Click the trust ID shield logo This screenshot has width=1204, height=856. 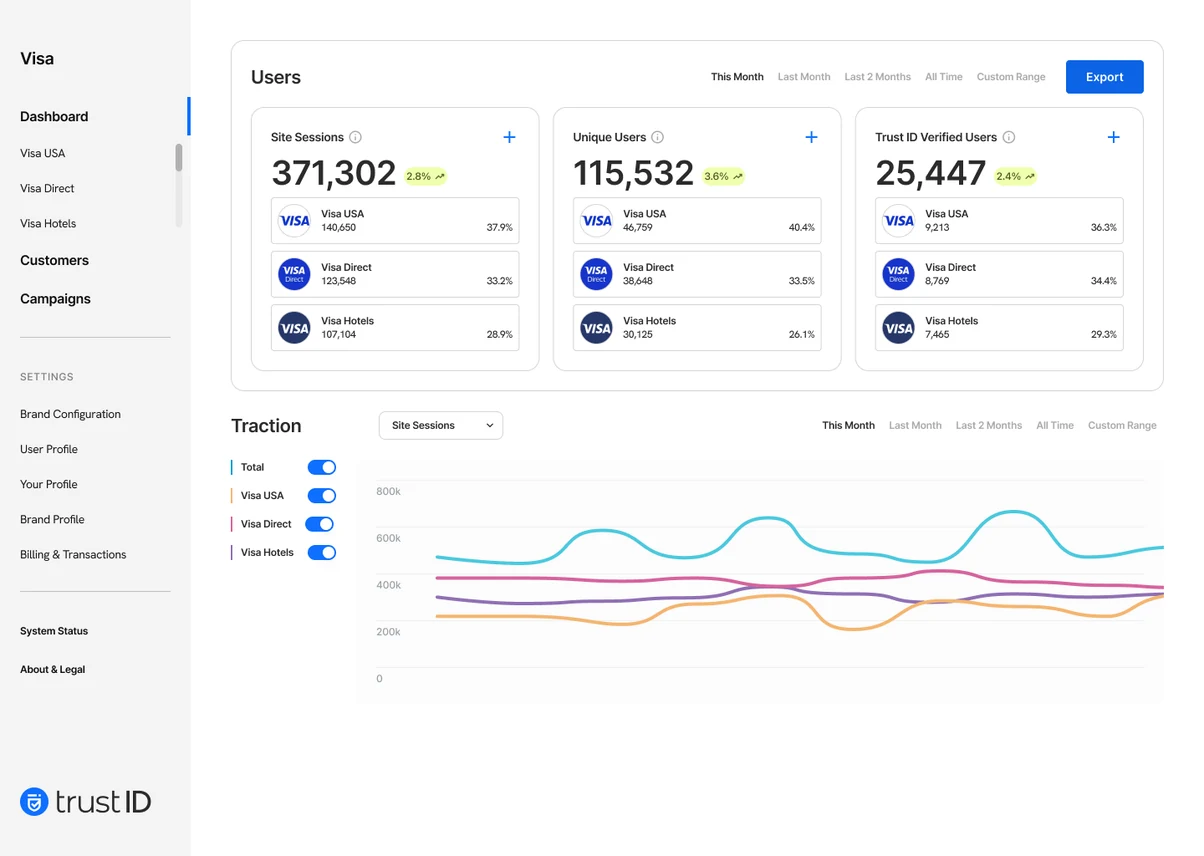click(34, 801)
